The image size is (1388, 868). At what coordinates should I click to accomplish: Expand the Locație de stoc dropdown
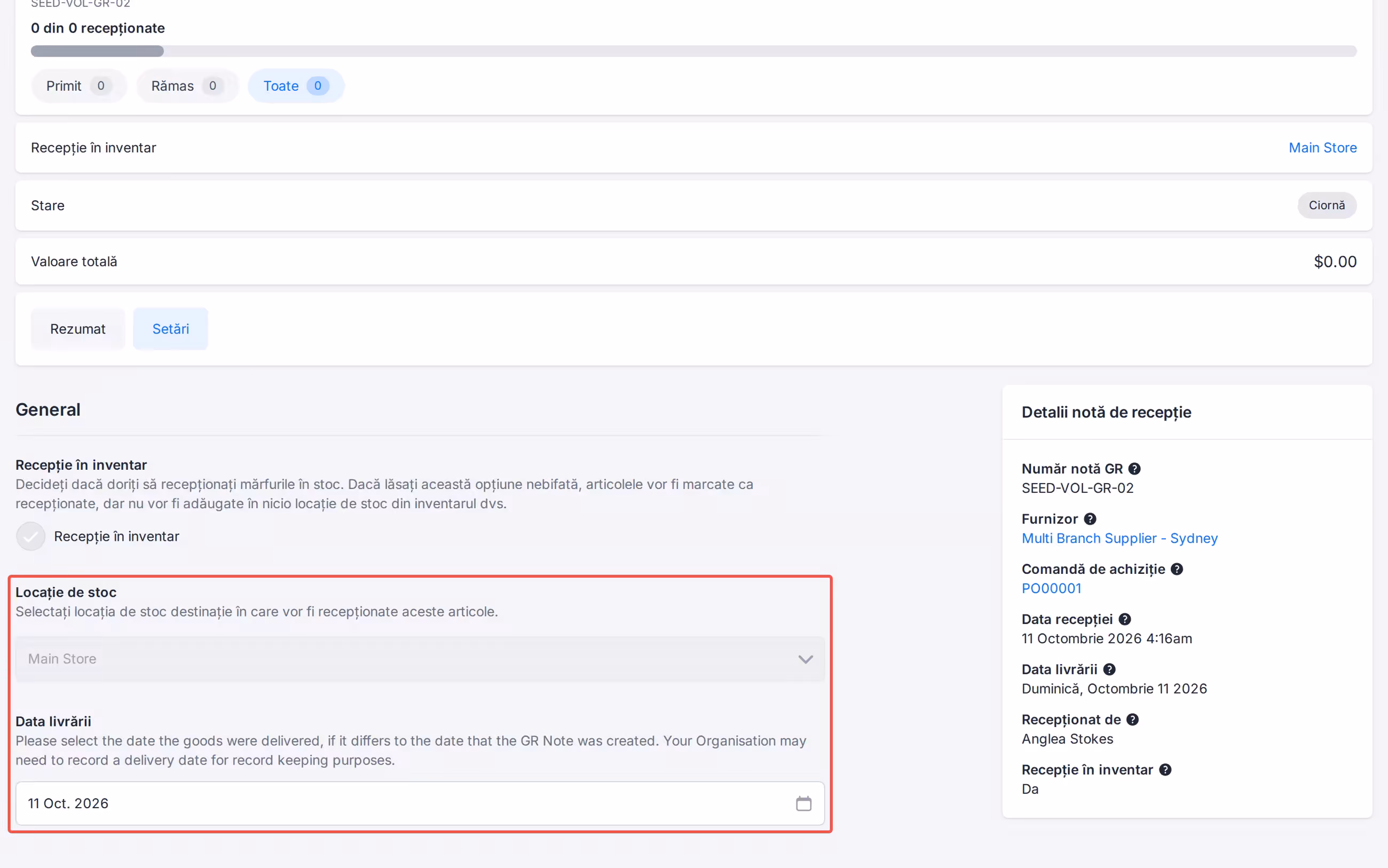coord(420,659)
